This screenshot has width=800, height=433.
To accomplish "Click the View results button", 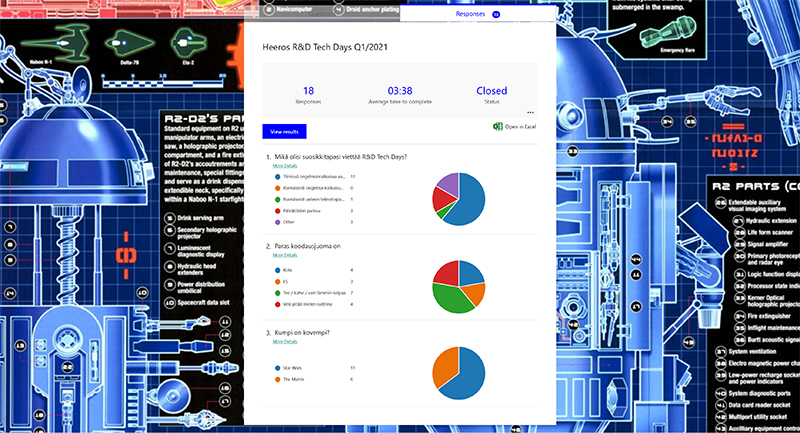I will point(284,132).
